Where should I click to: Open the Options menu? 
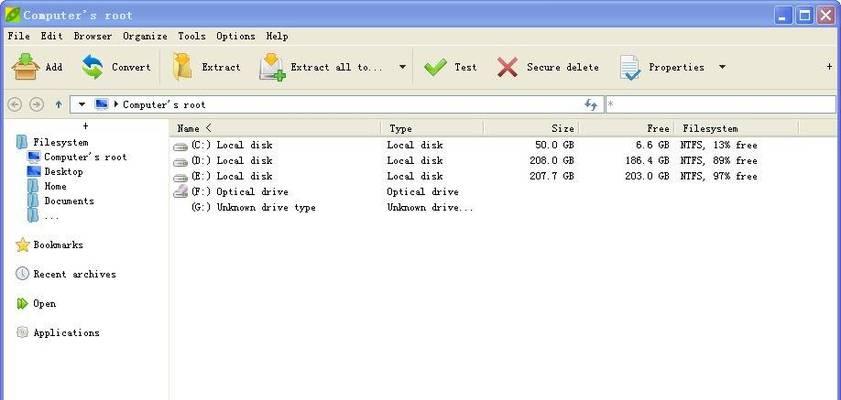tap(235, 36)
